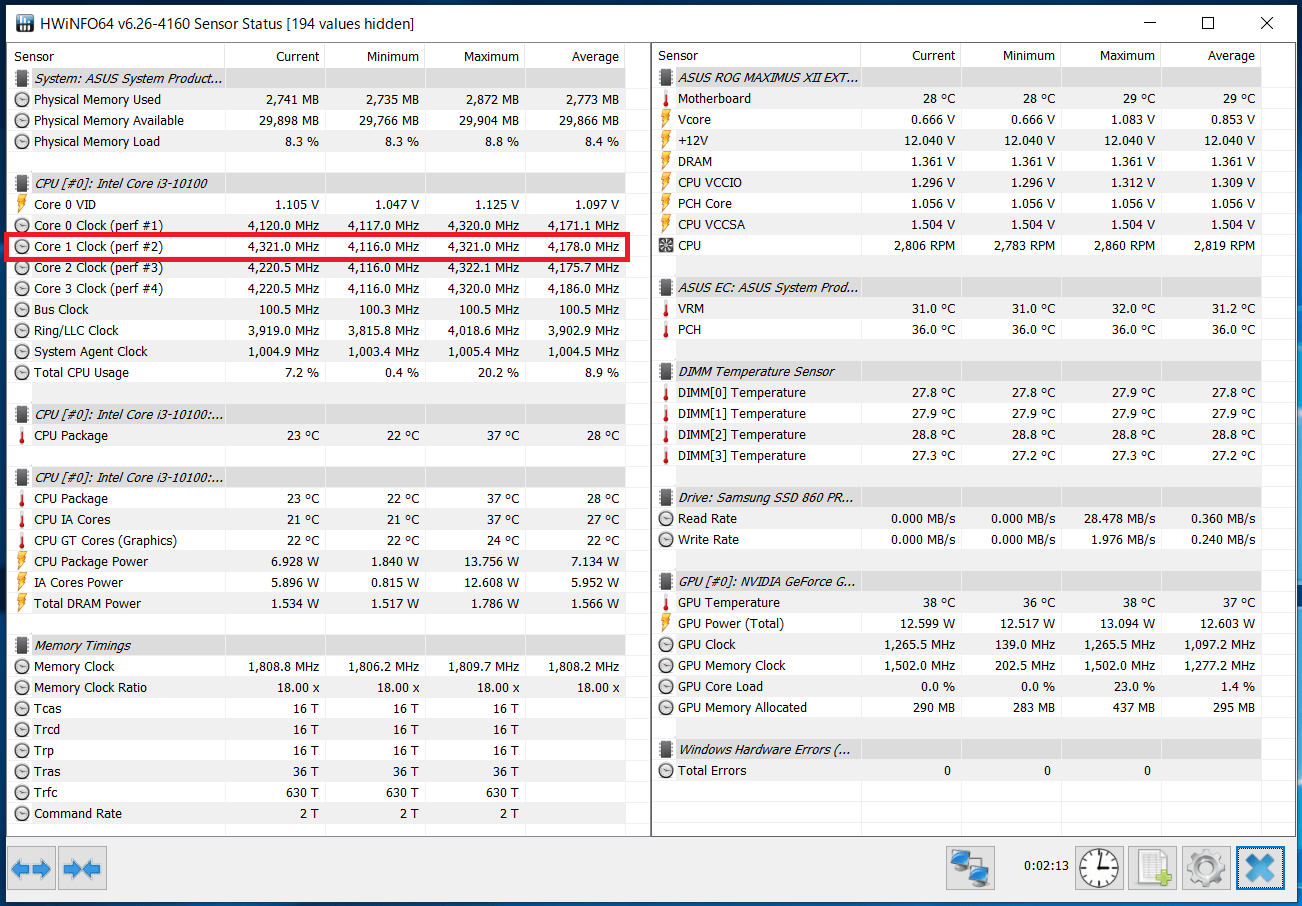Select the Core 0 Clock (perf #1) row
Viewport: 1302px width, 906px height.
point(317,225)
